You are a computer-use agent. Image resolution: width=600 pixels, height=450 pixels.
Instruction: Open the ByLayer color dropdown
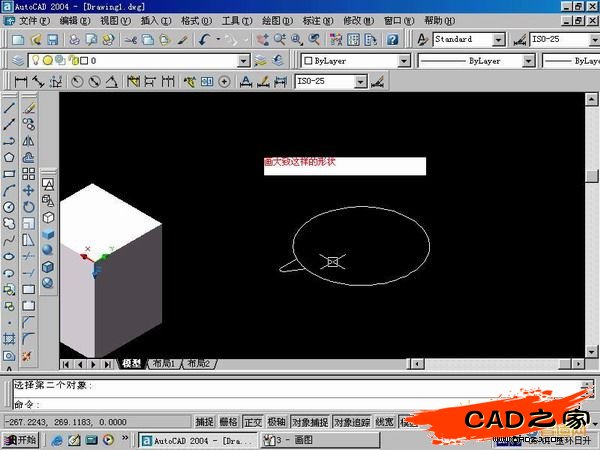[404, 60]
